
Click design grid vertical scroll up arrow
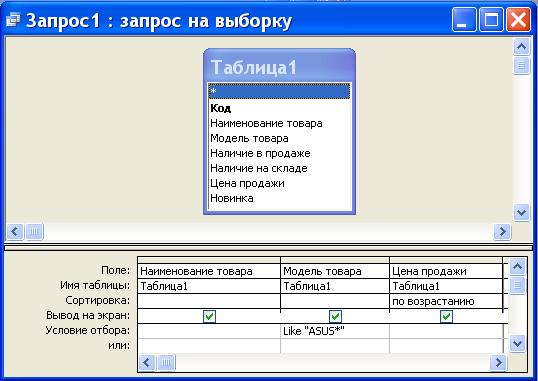517,266
